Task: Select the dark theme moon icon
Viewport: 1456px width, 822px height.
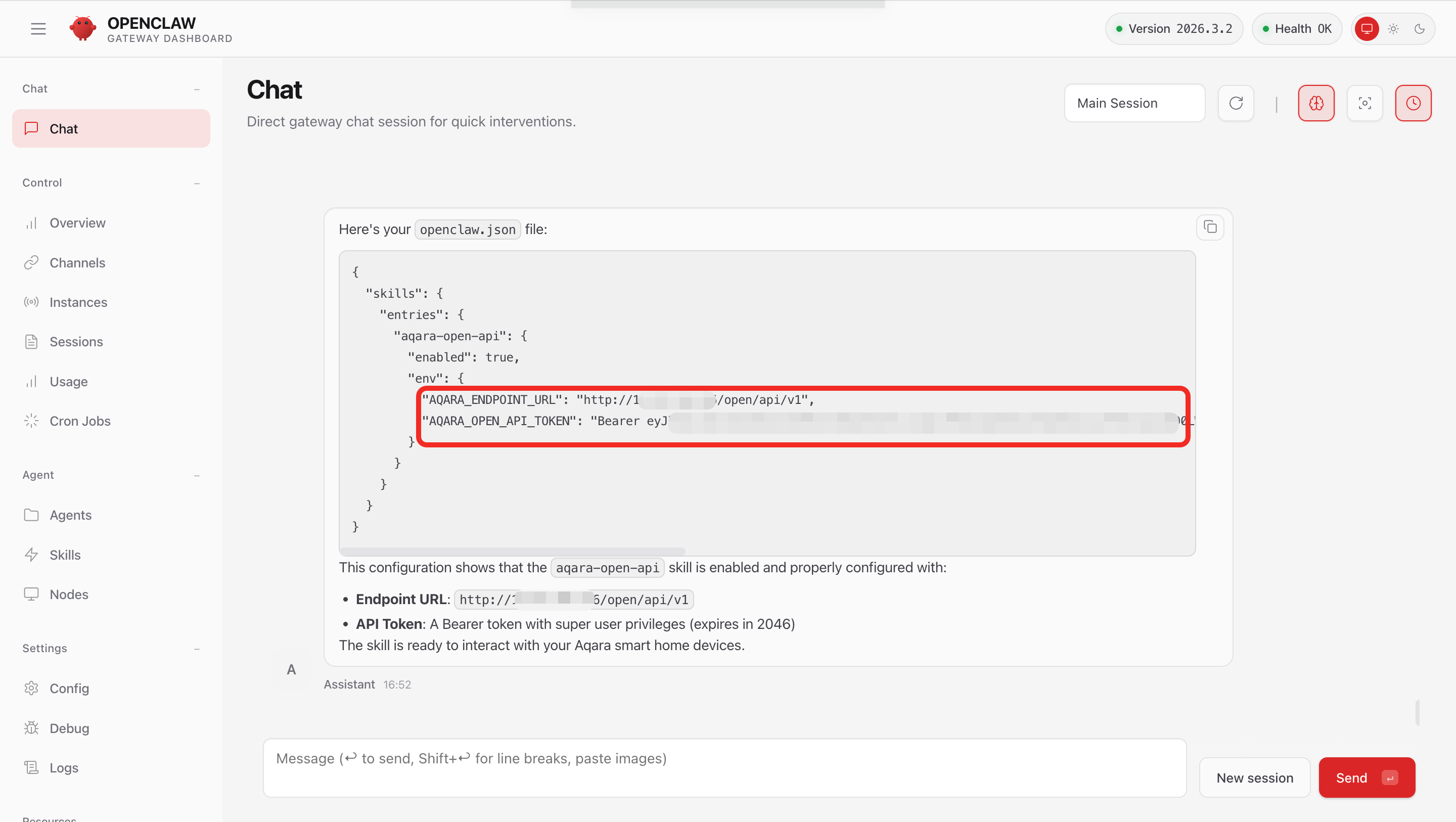Action: coord(1419,28)
